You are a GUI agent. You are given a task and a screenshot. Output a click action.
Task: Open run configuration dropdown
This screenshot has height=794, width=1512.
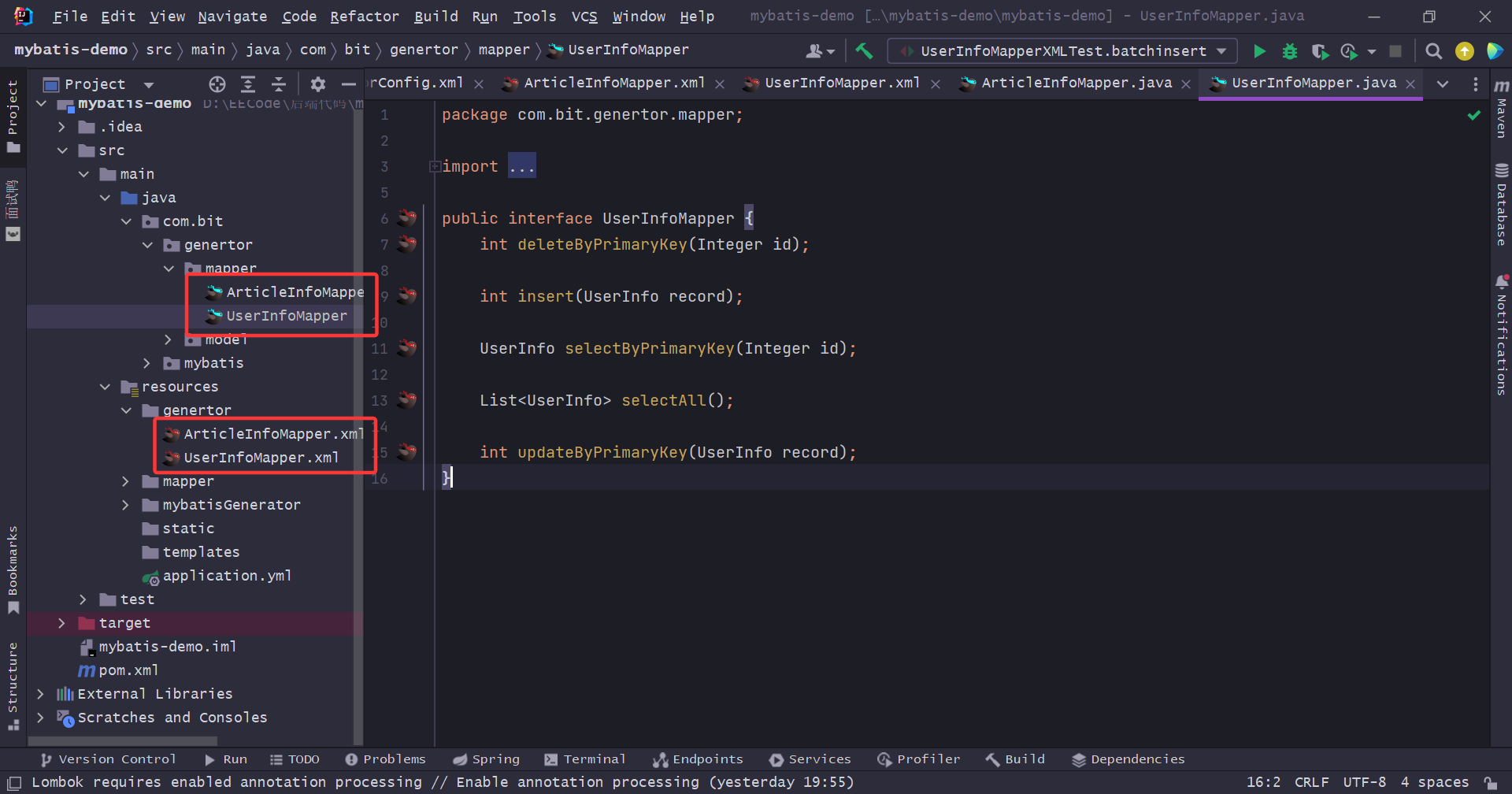[x=1062, y=51]
